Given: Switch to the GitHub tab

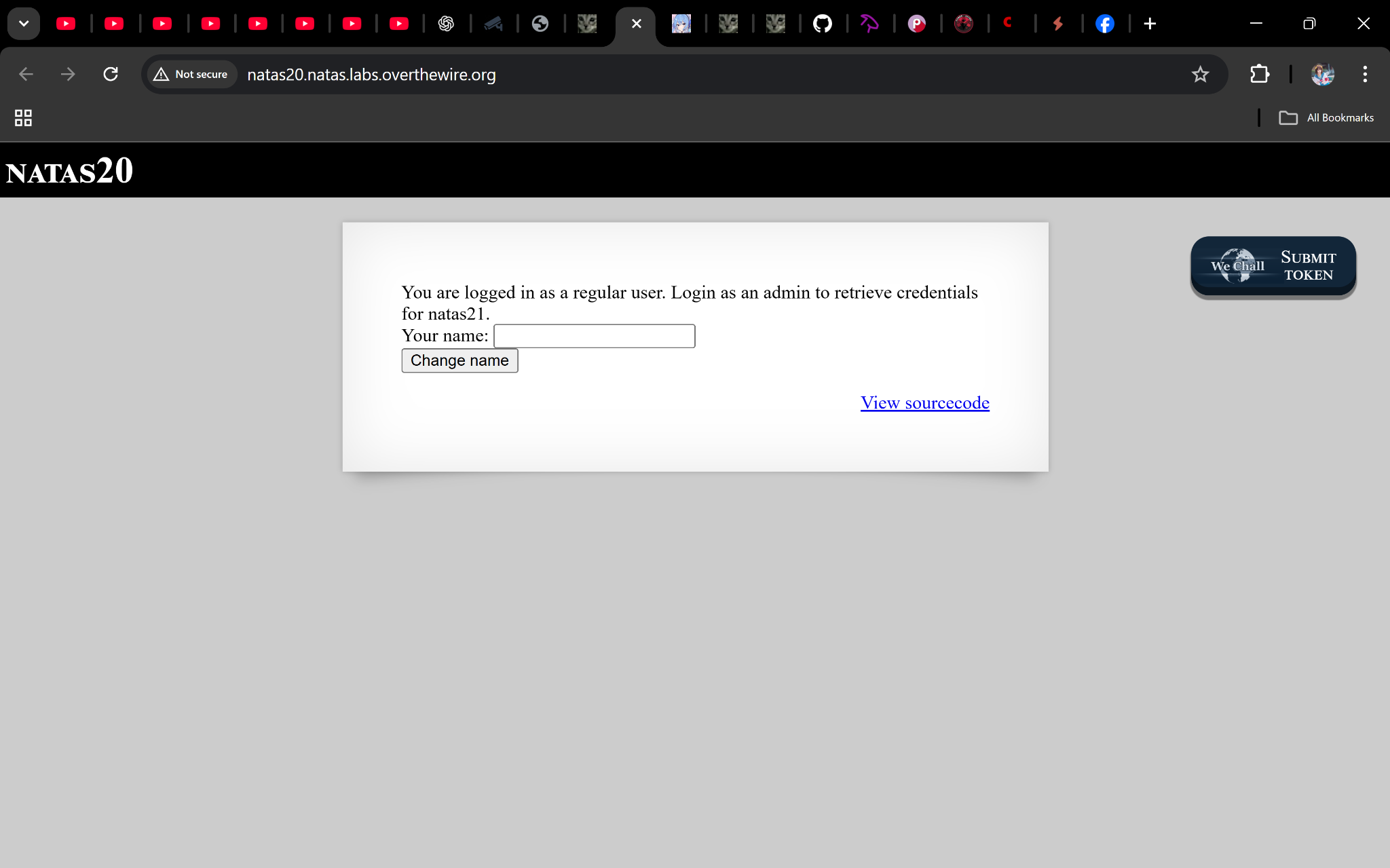Looking at the screenshot, I should click(823, 24).
